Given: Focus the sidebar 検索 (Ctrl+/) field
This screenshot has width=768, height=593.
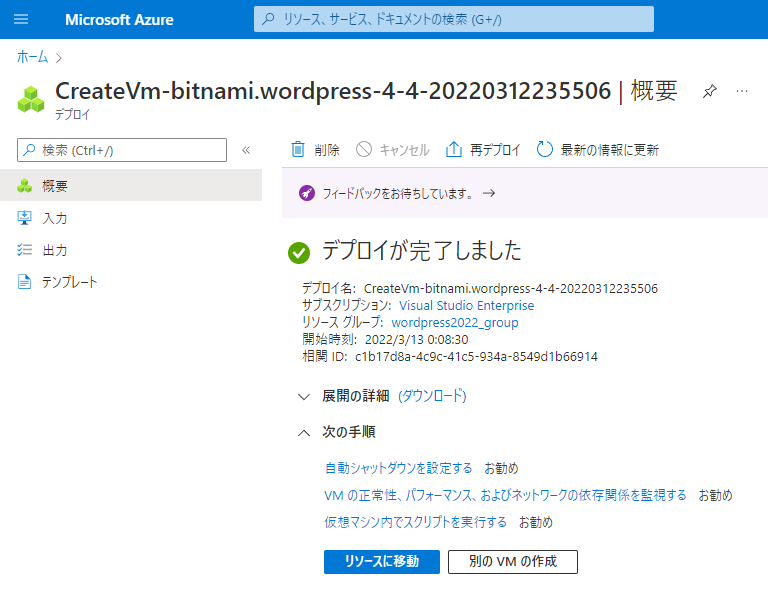Looking at the screenshot, I should 122,150.
